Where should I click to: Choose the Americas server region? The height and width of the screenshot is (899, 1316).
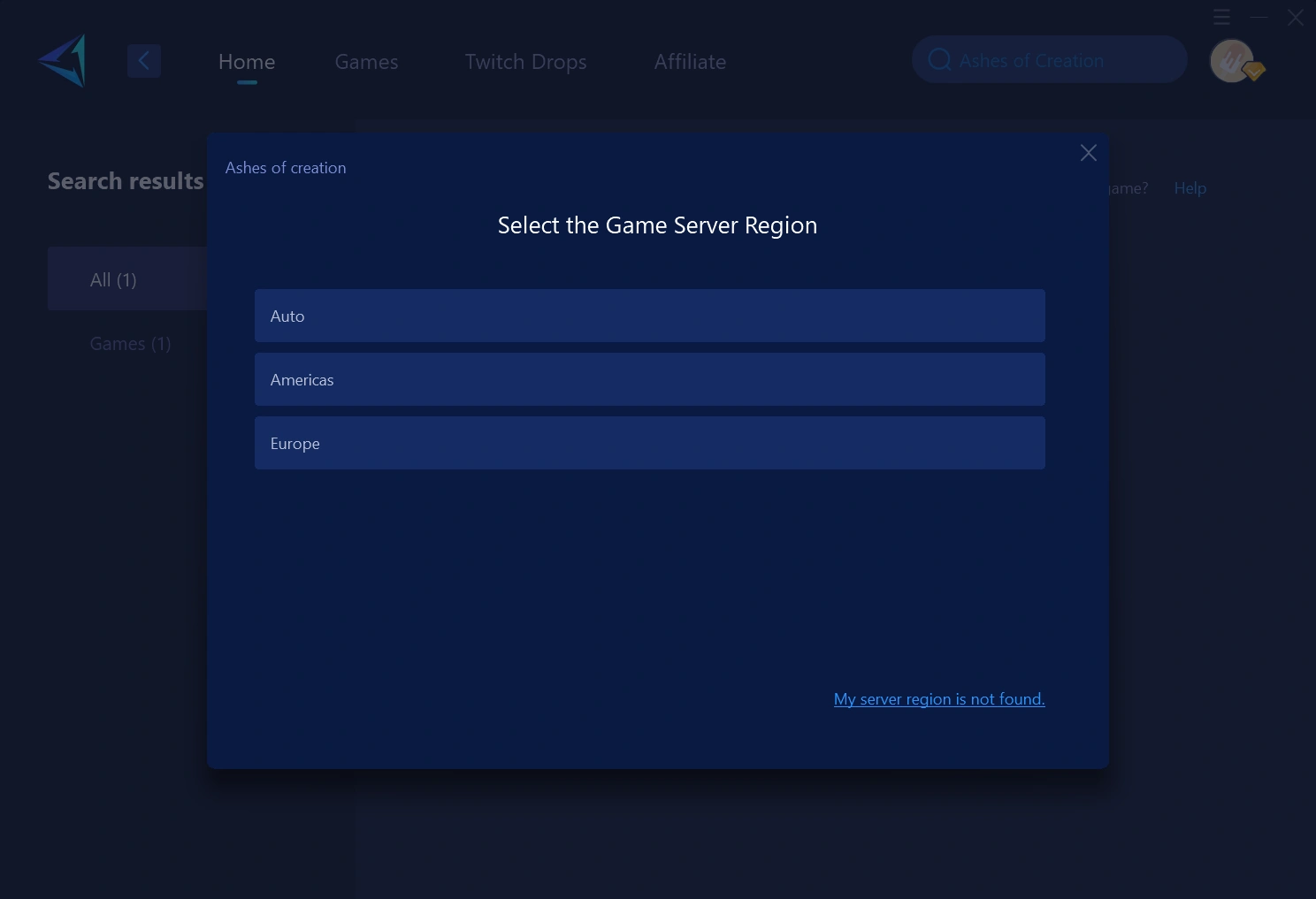coord(649,379)
